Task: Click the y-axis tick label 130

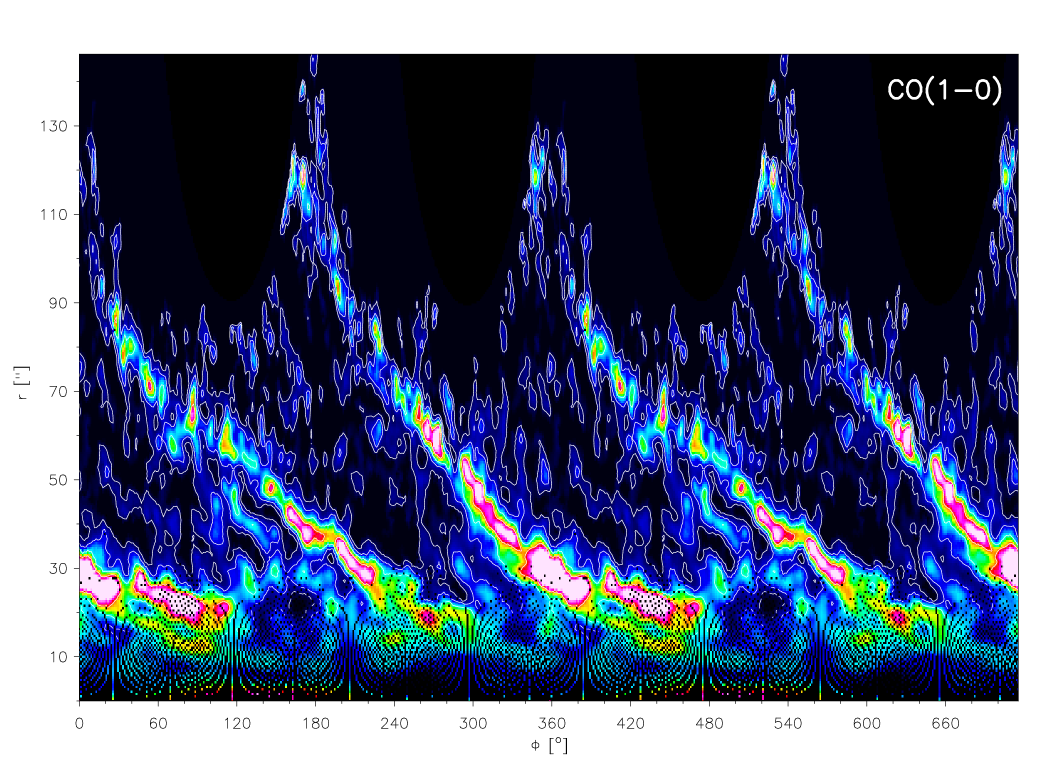Action: click(54, 127)
